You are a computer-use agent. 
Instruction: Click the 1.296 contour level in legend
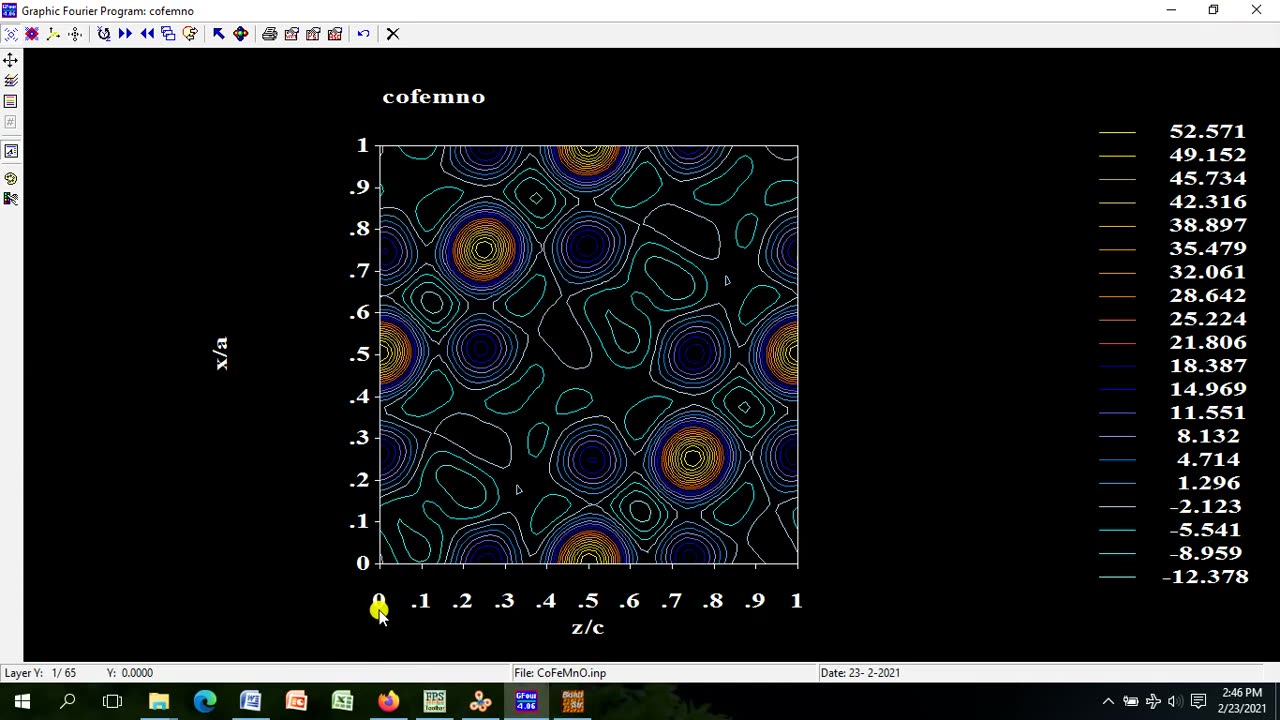tap(1209, 483)
